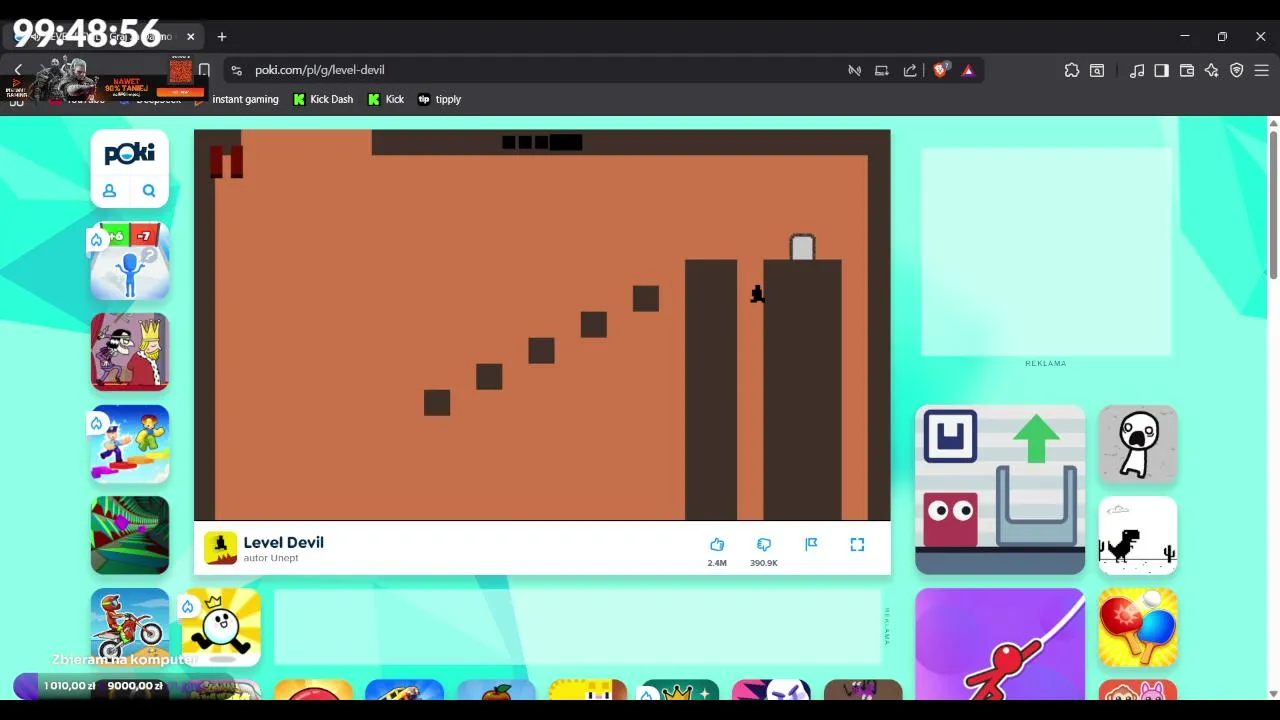Close the current browser tab
The width and height of the screenshot is (1280, 720).
tap(190, 37)
